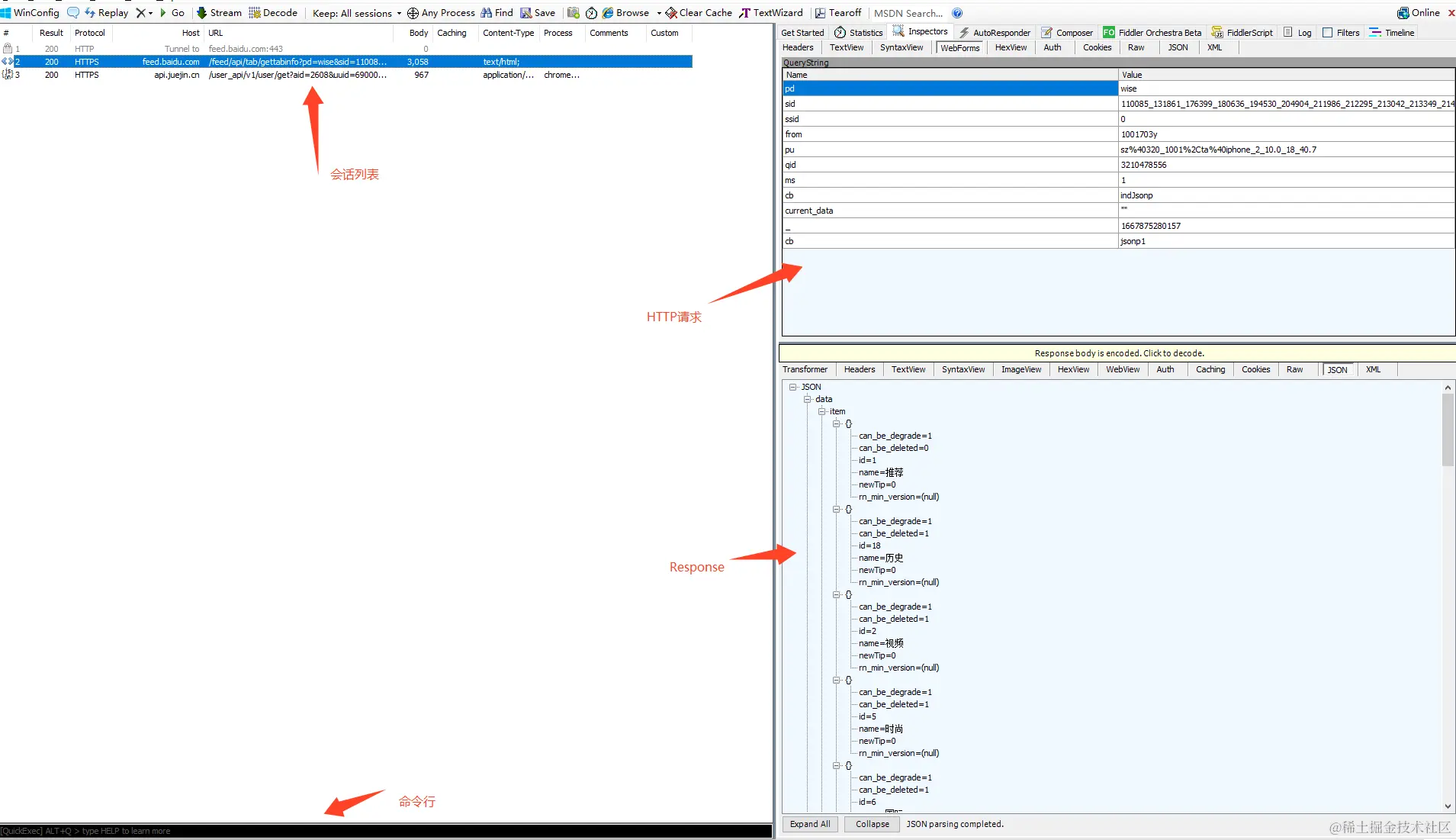
Task: Switch to the Statistics tab
Action: [x=859, y=32]
